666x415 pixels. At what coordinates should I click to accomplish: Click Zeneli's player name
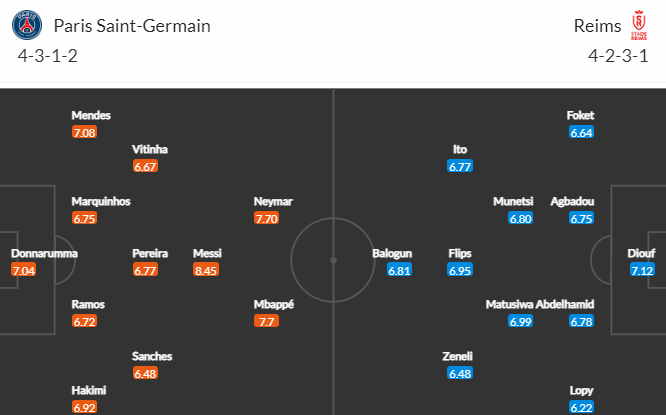457,356
